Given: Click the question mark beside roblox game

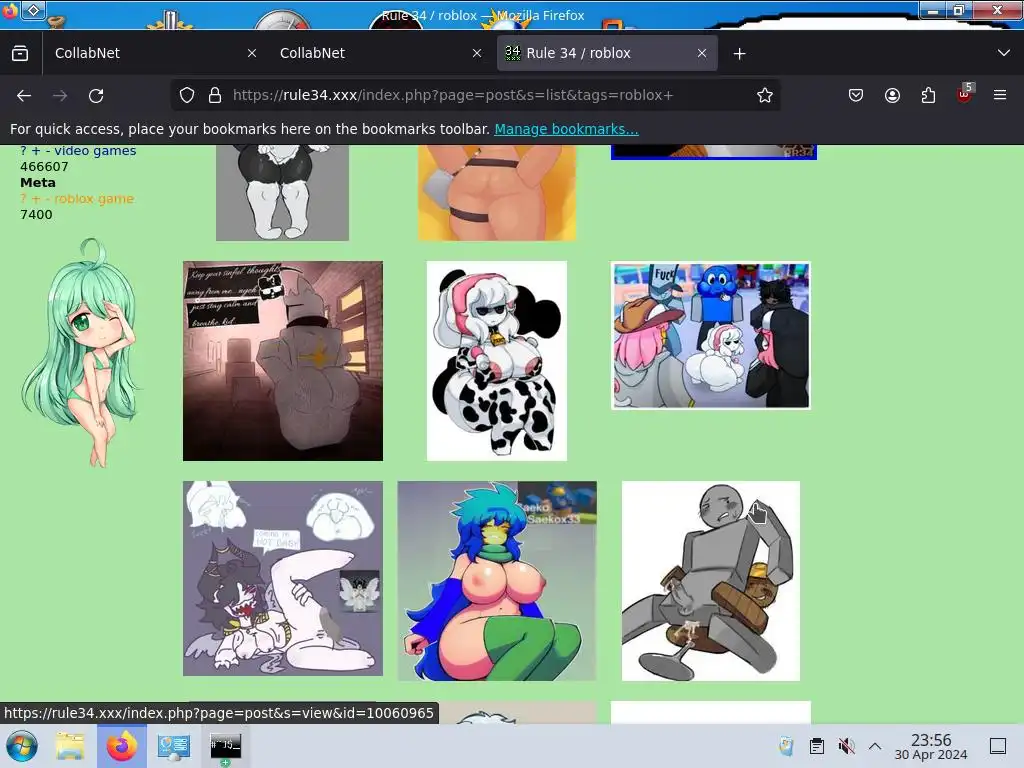Looking at the screenshot, I should 24,199.
